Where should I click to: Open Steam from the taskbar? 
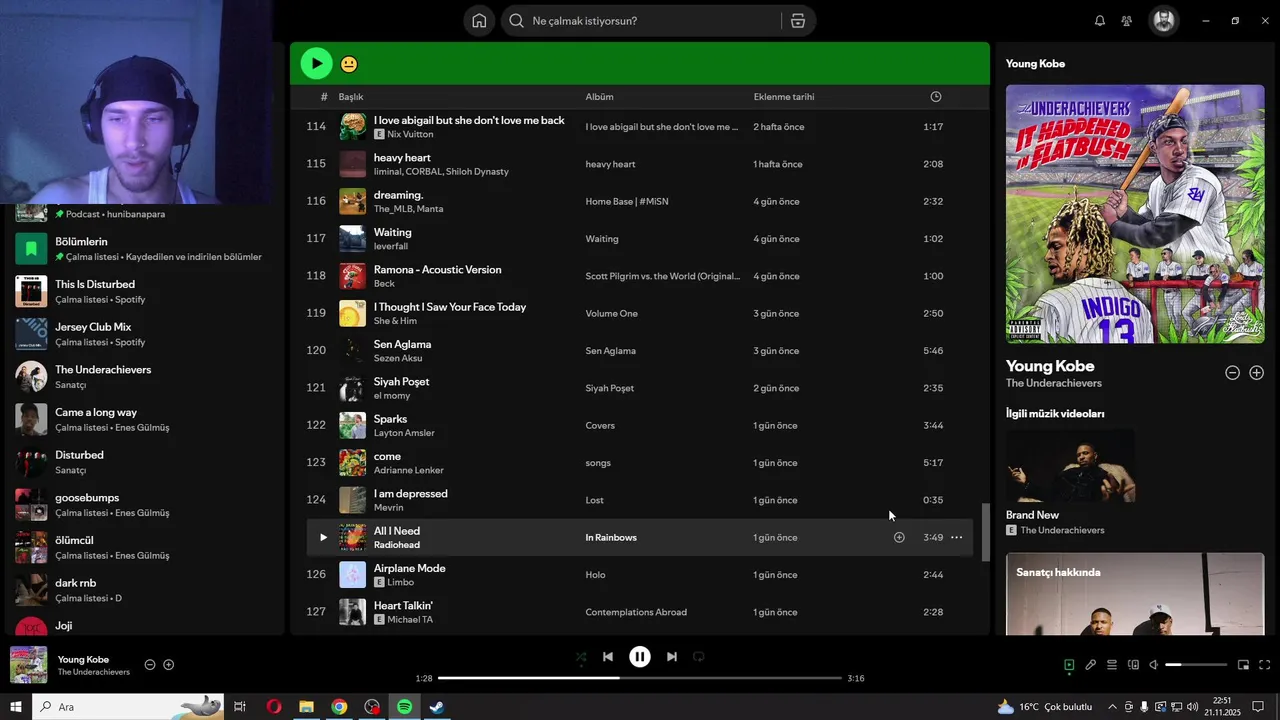pos(437,707)
